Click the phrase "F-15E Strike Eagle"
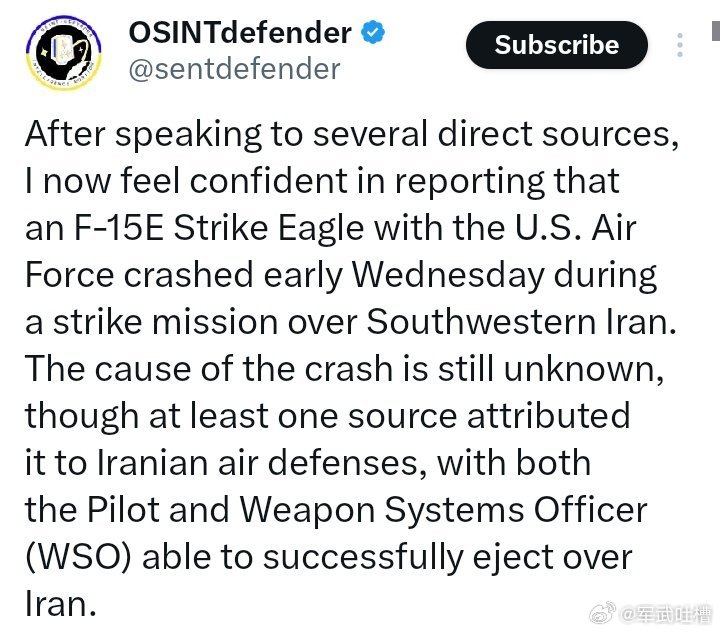This screenshot has height=632, width=720. (219, 228)
